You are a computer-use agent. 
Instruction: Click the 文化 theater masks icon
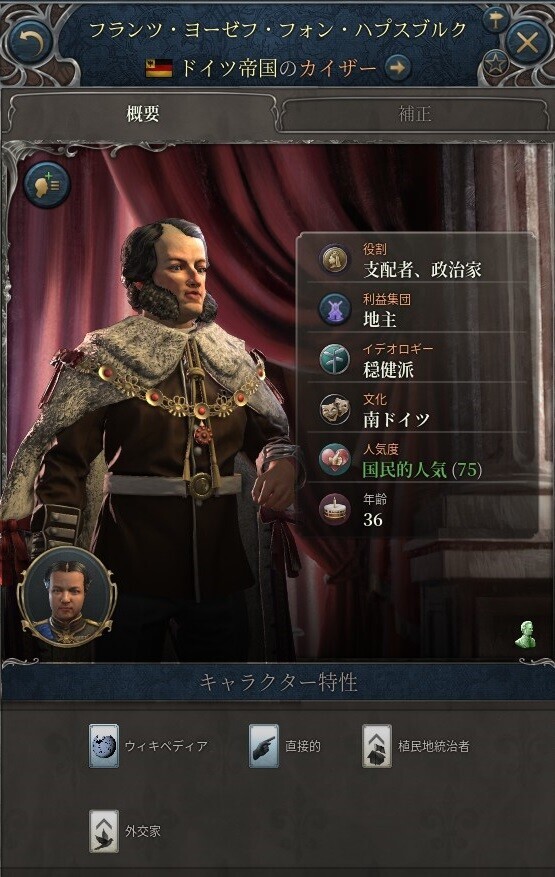coord(334,409)
